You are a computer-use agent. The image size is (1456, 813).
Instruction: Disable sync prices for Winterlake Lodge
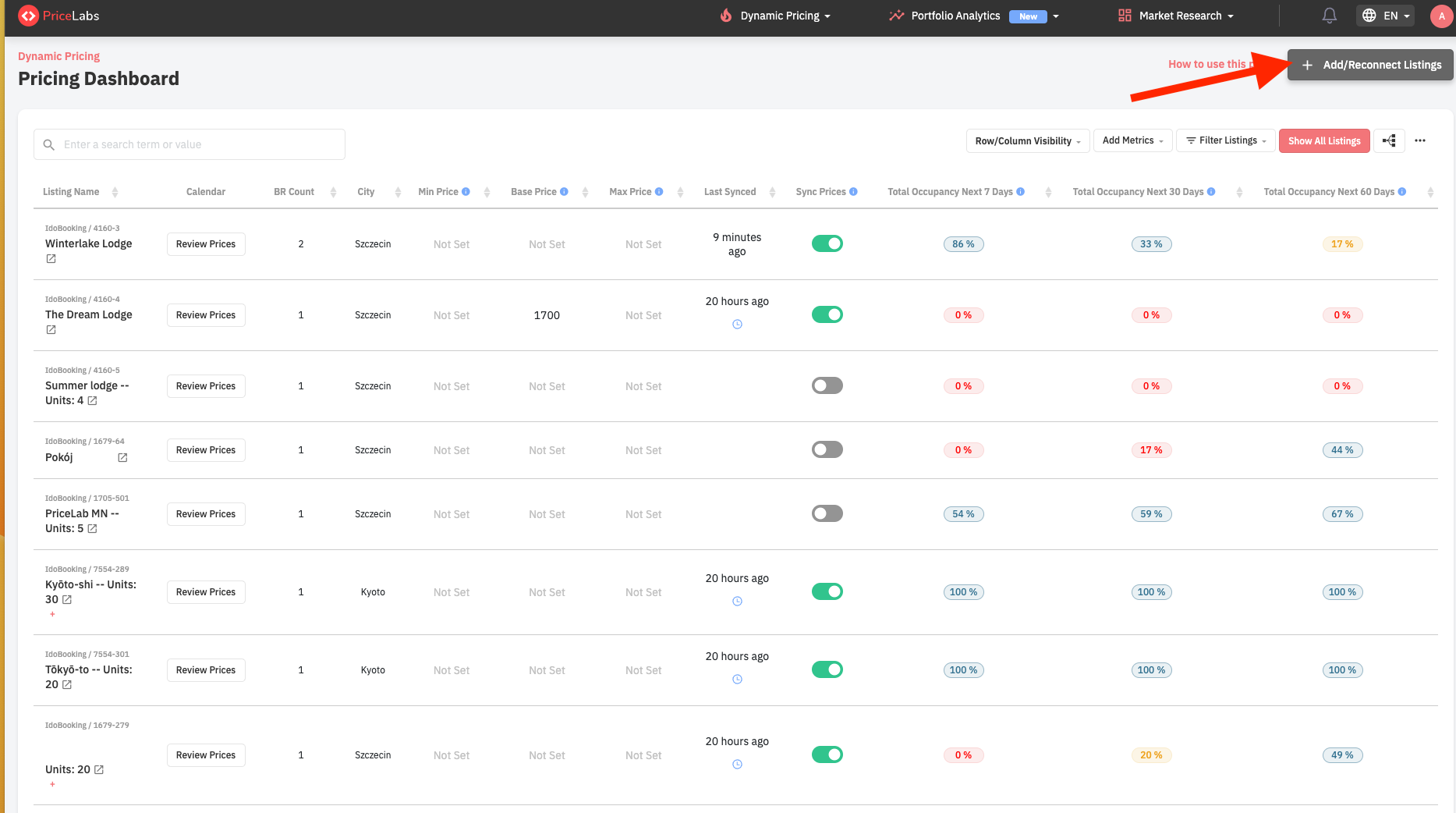(x=827, y=243)
